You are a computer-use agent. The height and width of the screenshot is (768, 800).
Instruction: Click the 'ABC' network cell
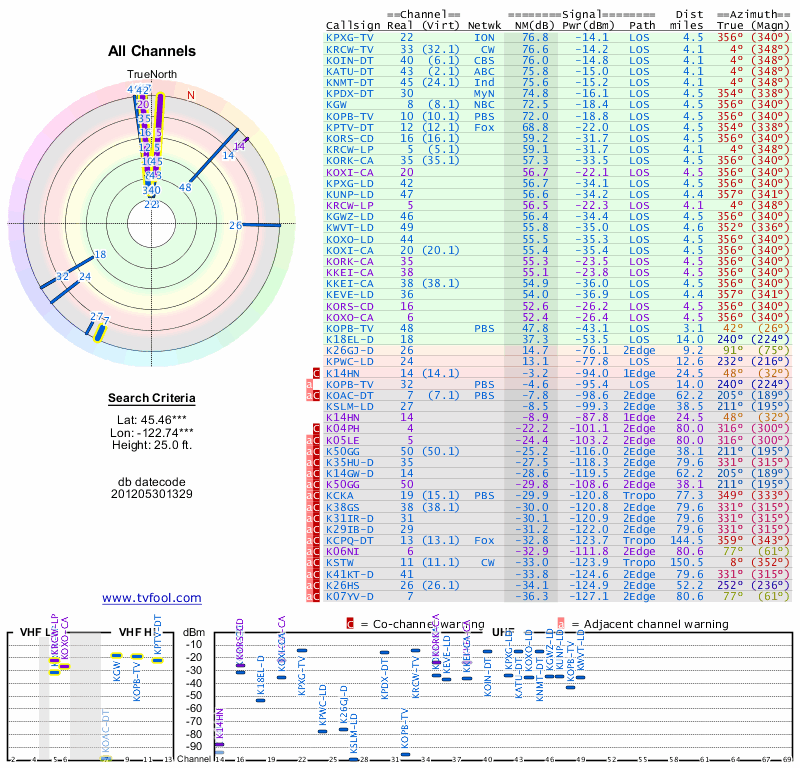tap(485, 71)
